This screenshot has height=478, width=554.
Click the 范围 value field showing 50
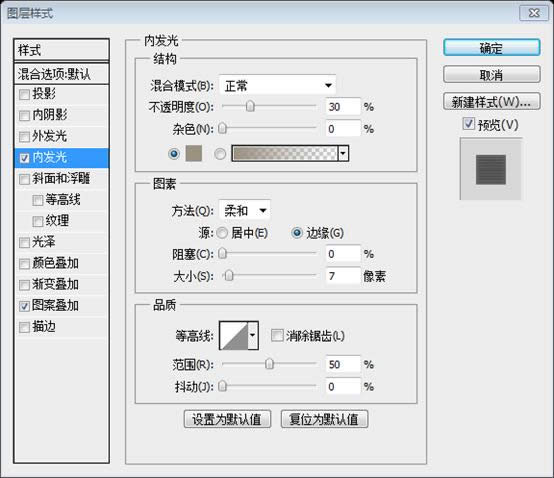click(x=343, y=364)
